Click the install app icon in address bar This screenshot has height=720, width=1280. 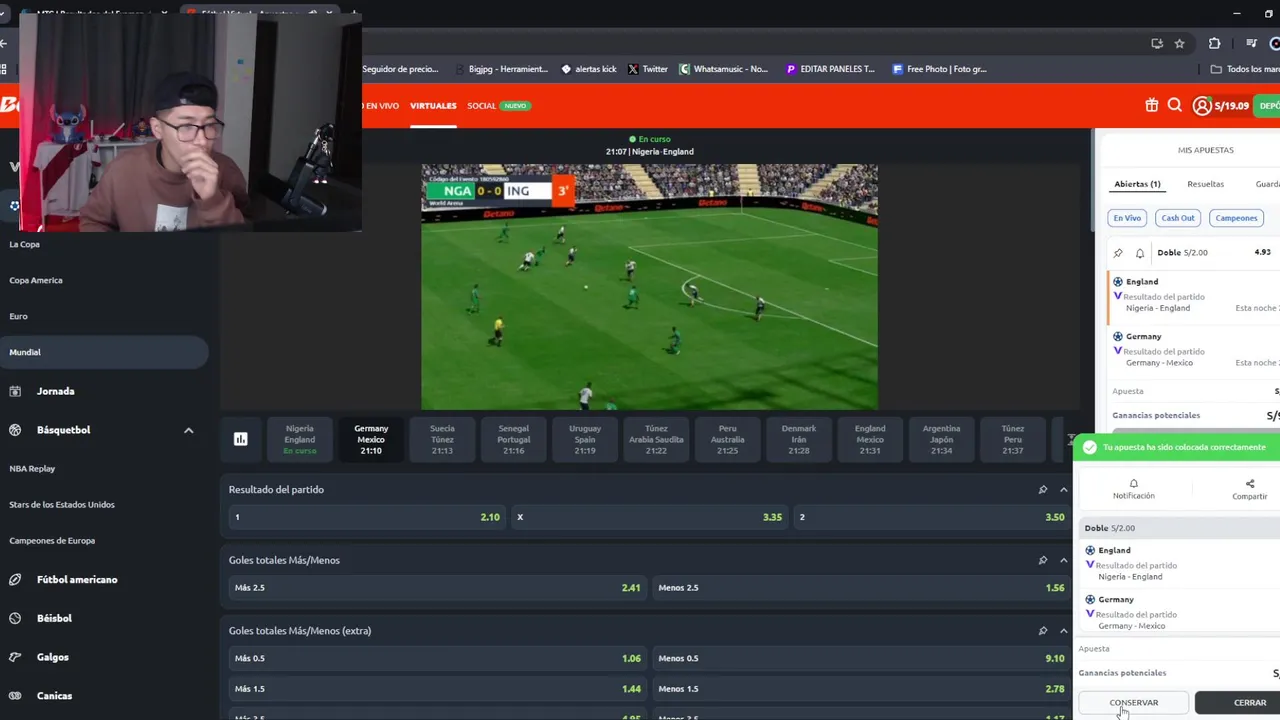pos(1157,43)
